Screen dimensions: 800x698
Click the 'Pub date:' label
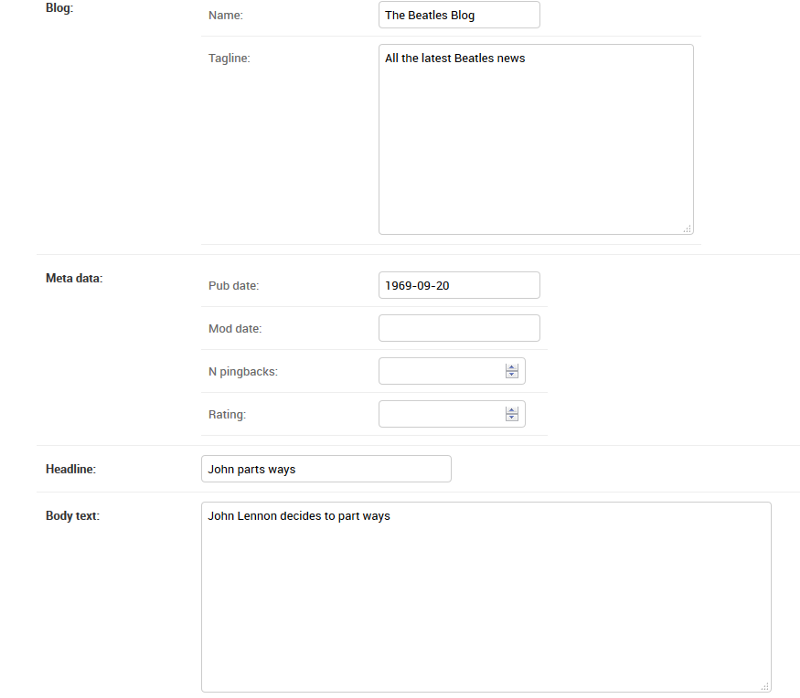coord(234,286)
